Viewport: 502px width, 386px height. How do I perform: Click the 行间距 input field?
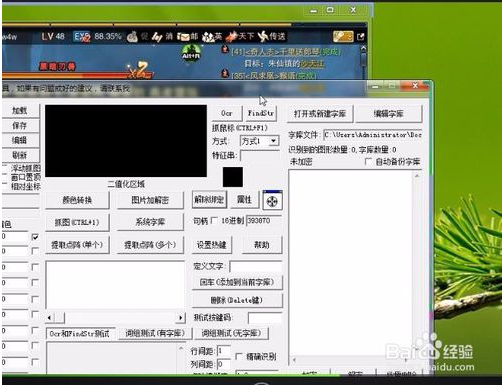[224, 351]
